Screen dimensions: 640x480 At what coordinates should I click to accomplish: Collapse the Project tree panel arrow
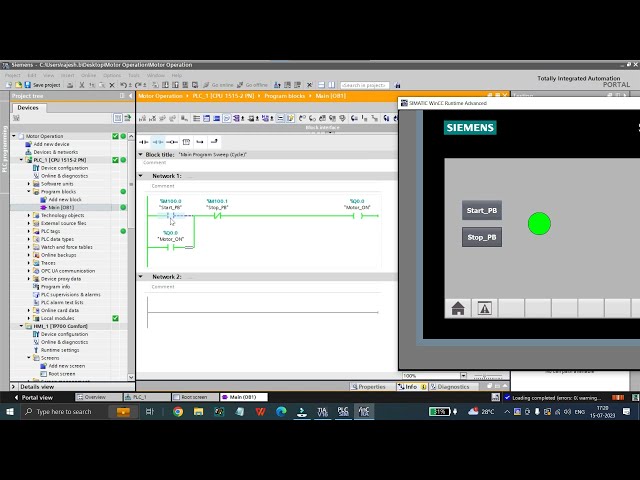coord(131,96)
